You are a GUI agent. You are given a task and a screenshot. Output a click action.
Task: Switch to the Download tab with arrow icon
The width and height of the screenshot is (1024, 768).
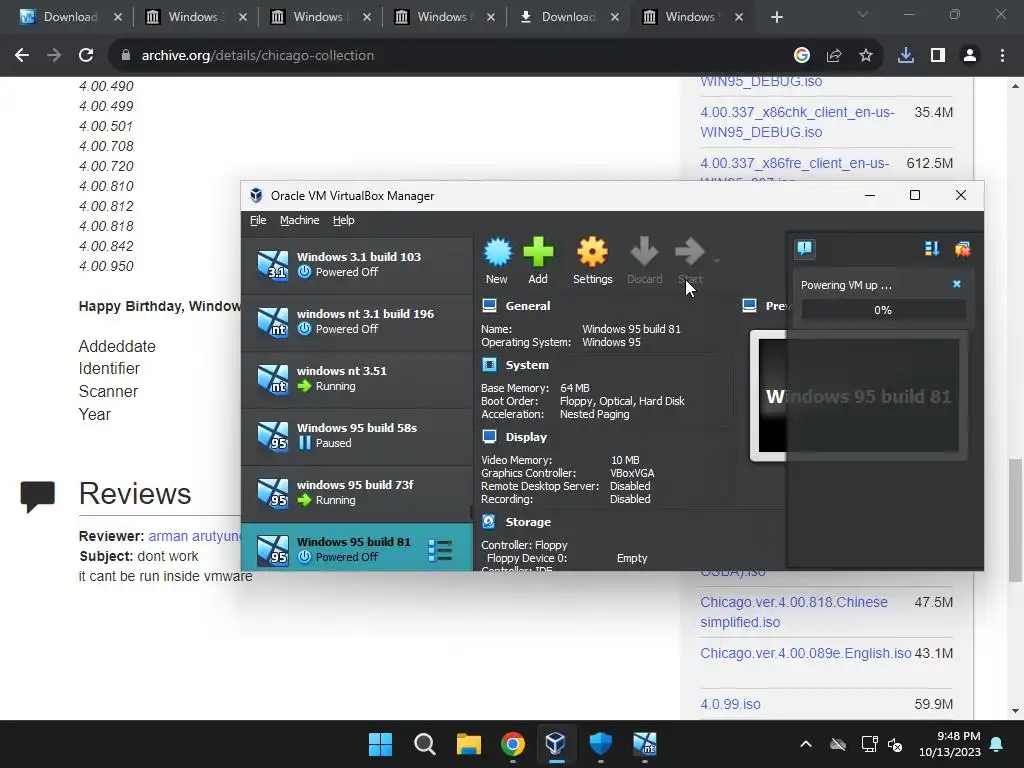[x=568, y=17]
